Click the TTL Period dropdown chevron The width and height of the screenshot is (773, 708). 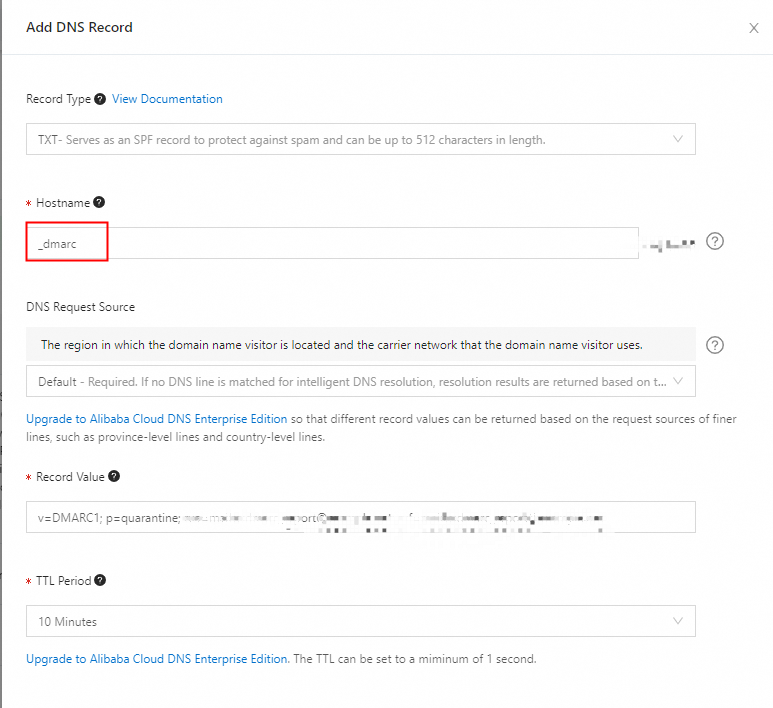point(678,621)
